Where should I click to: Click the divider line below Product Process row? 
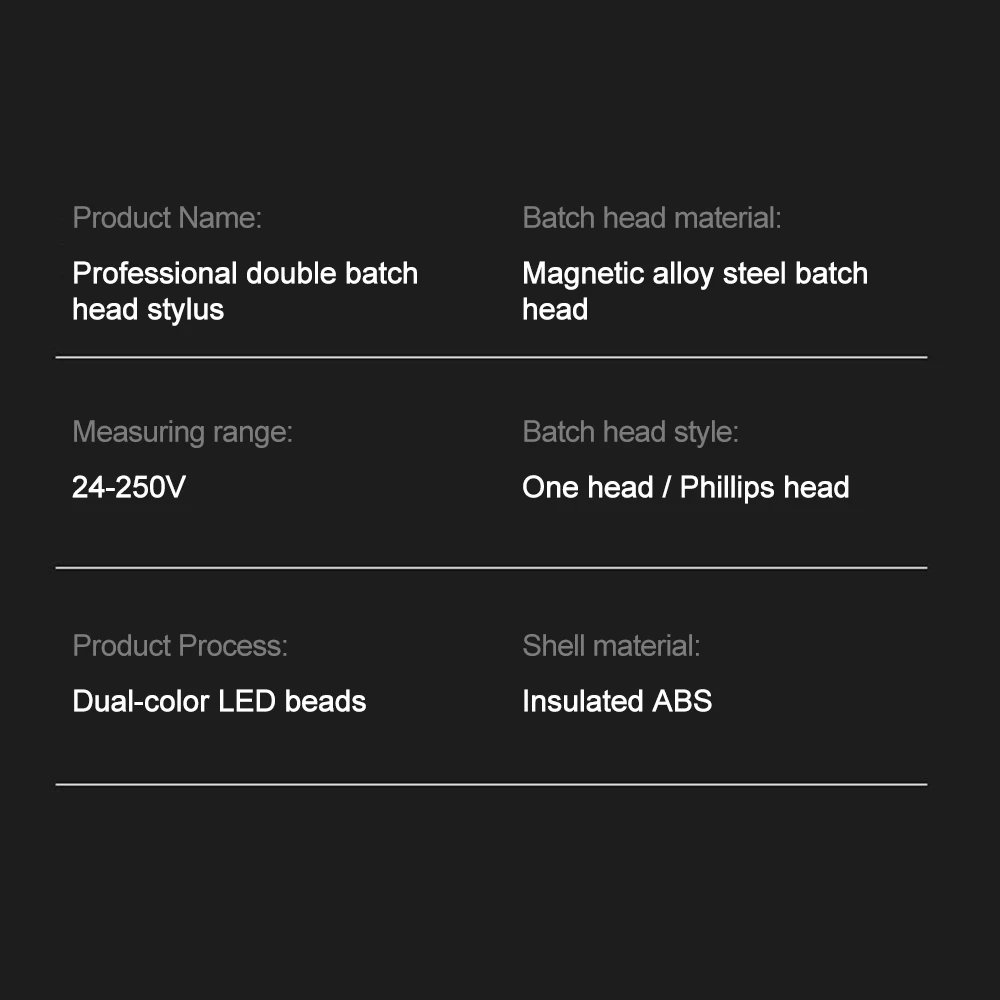(491, 784)
